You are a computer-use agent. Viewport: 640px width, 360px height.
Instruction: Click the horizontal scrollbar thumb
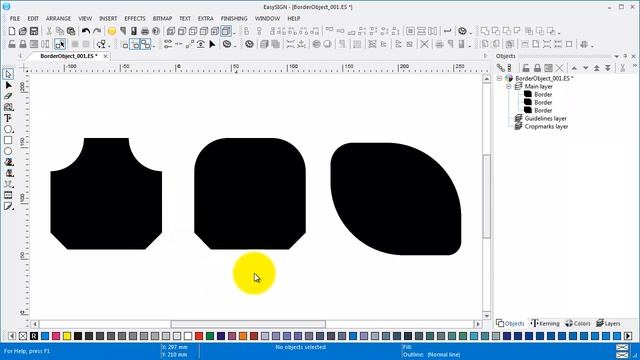click(x=248, y=324)
